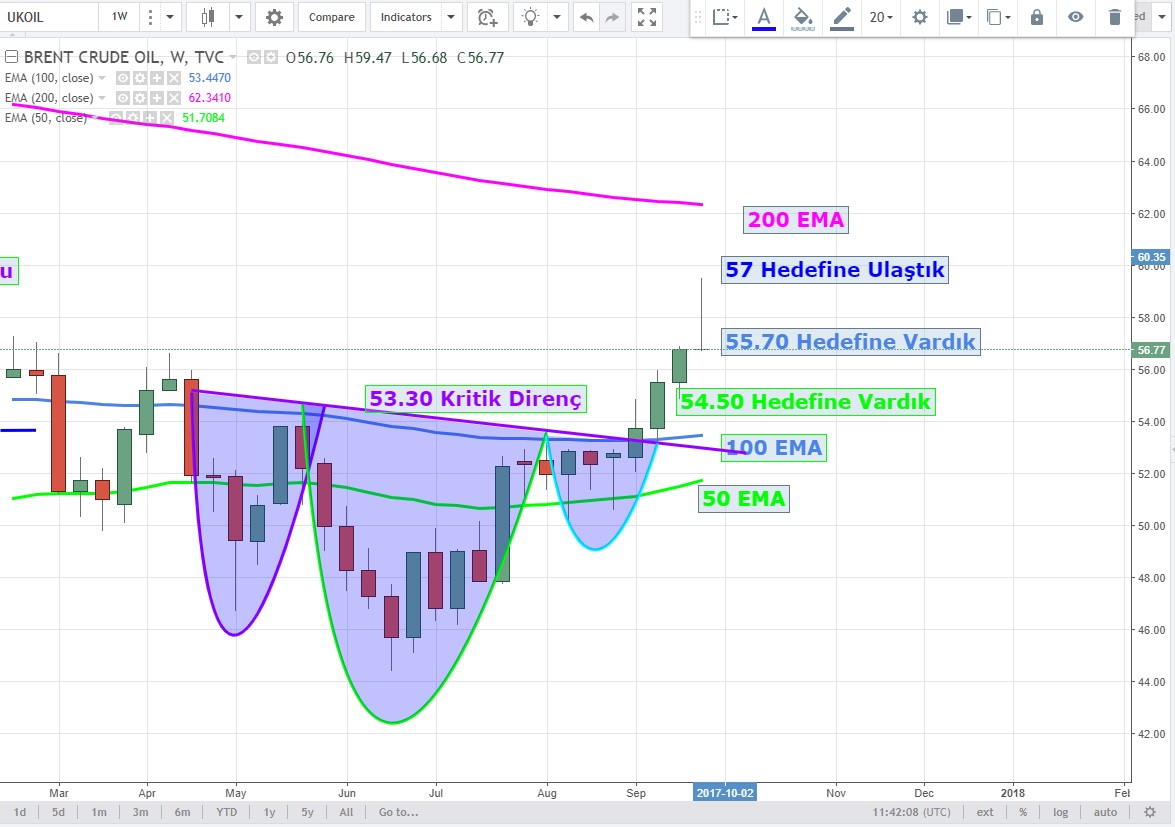Collapse the BRENT CRUDE OIL legend
Screen dimensions: 1175x827
click(11, 58)
